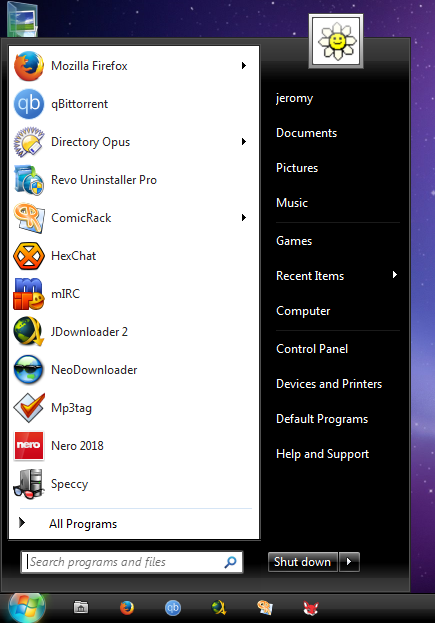Viewport: 435px width, 623px height.
Task: Open the ComicRack program icon
Action: (x=29, y=218)
